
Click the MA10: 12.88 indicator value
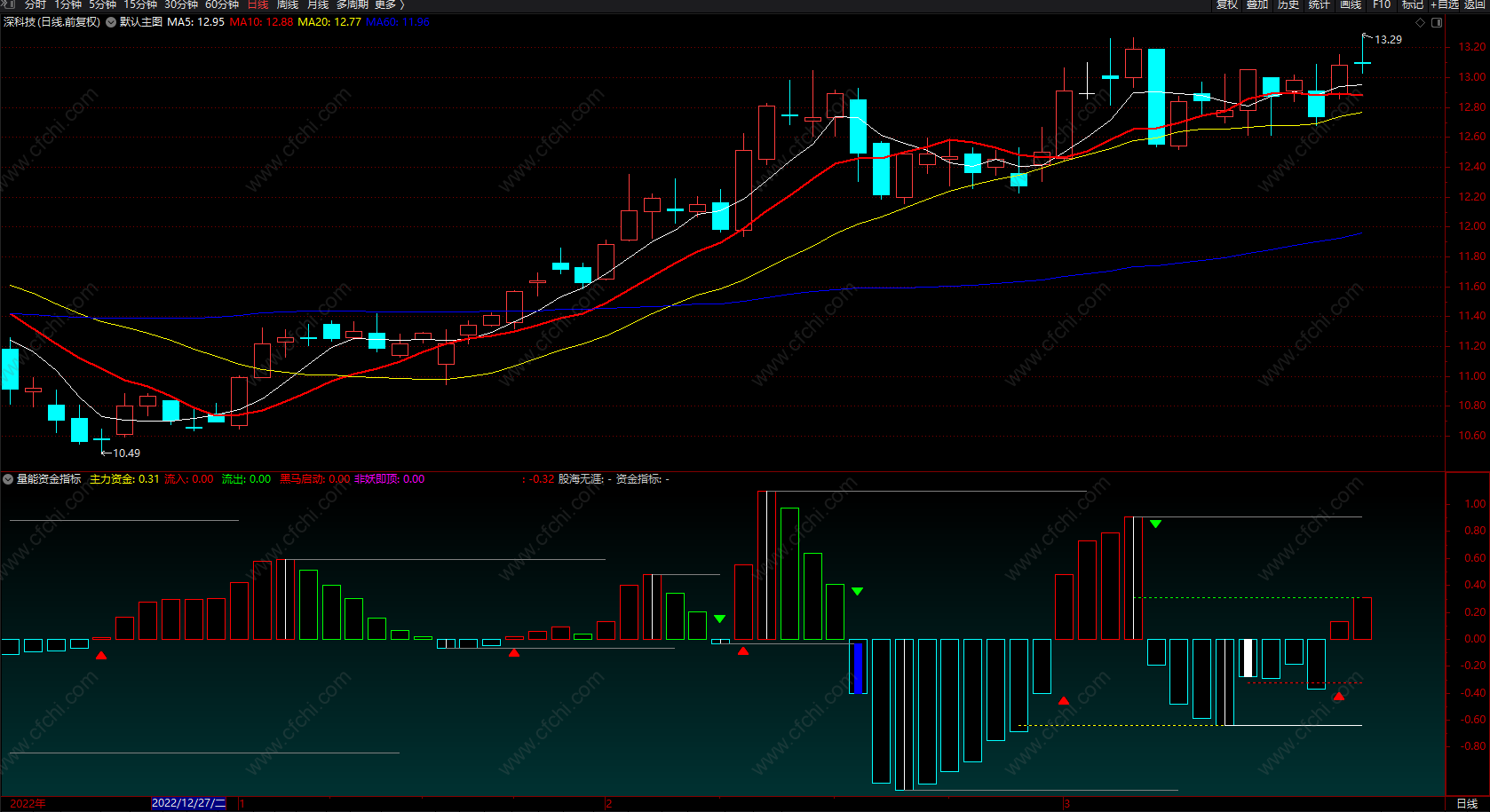click(261, 22)
